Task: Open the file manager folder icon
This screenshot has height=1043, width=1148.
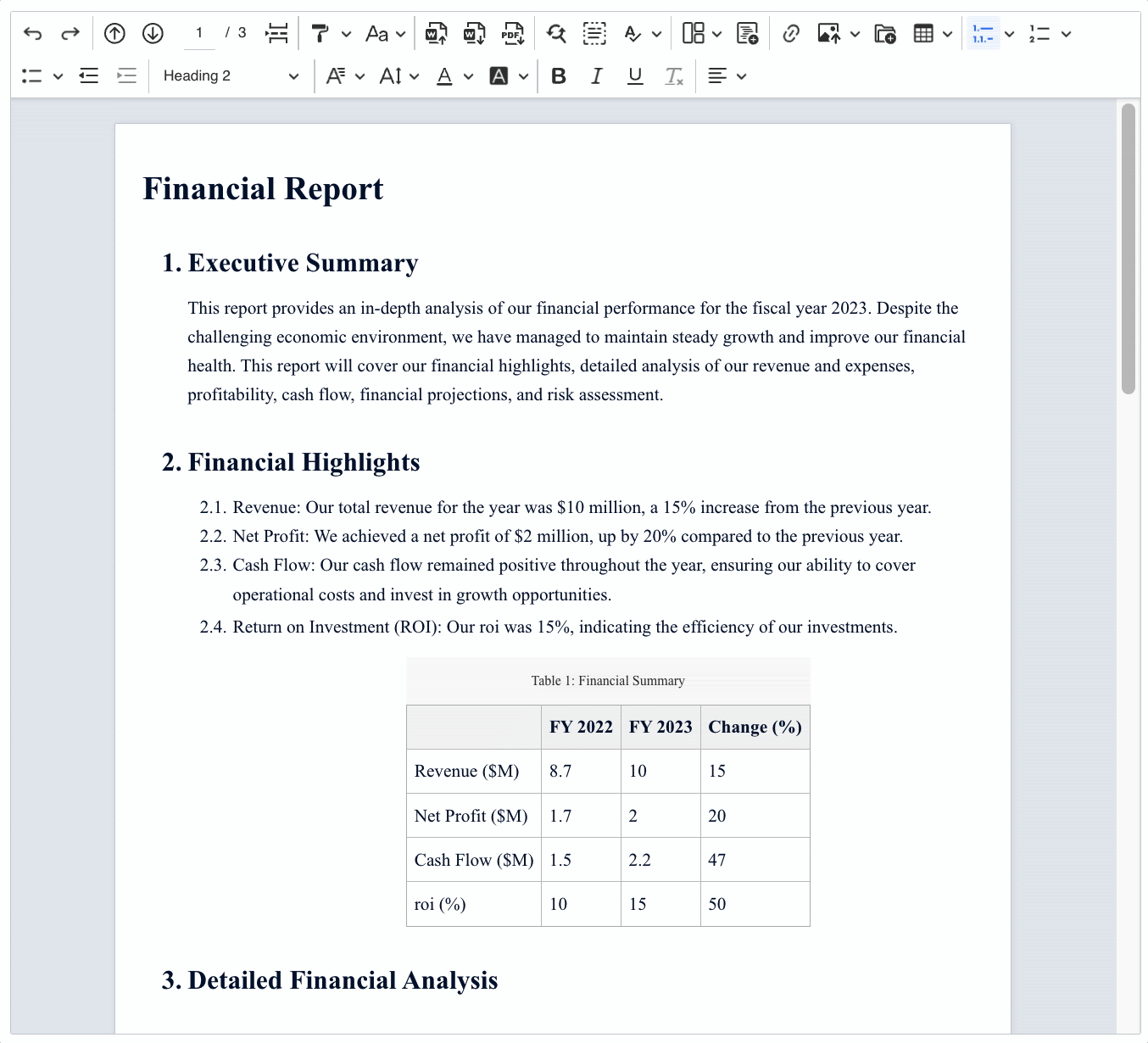Action: pyautogui.click(x=885, y=34)
